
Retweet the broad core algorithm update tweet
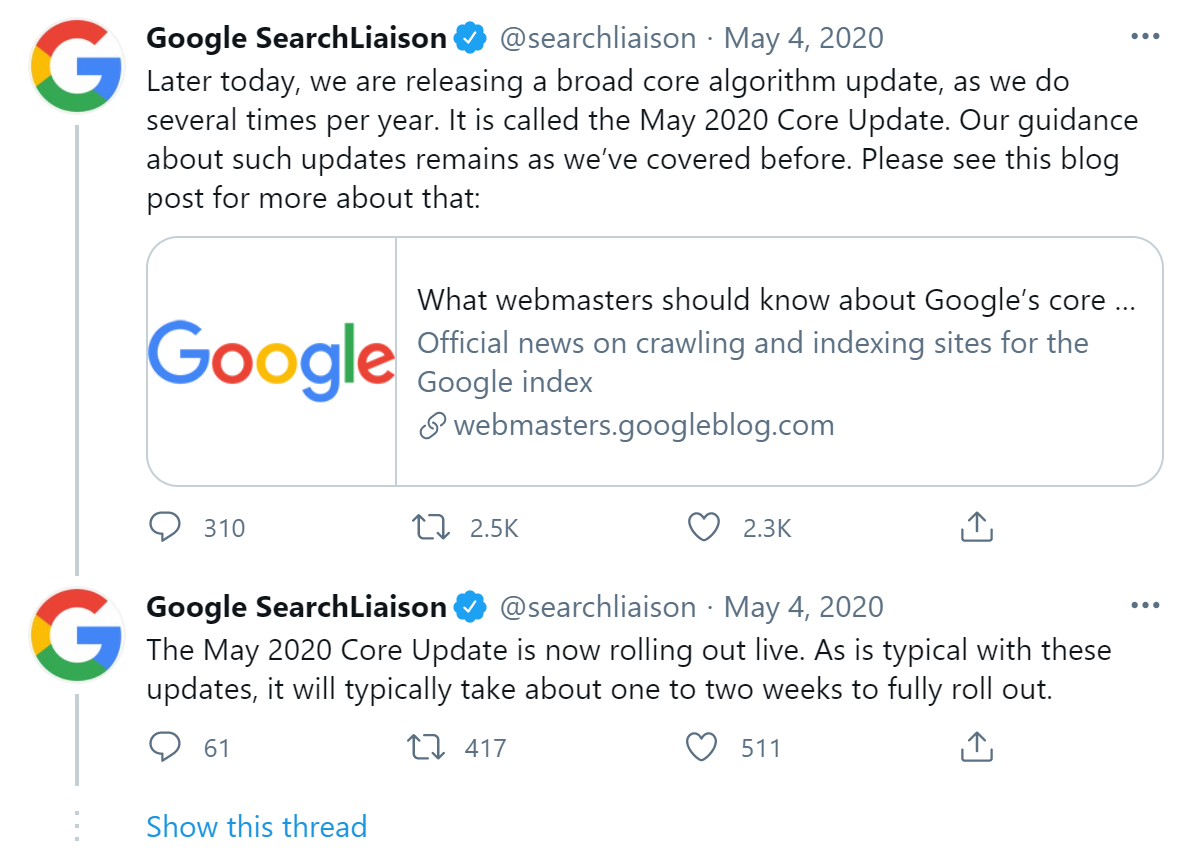430,527
